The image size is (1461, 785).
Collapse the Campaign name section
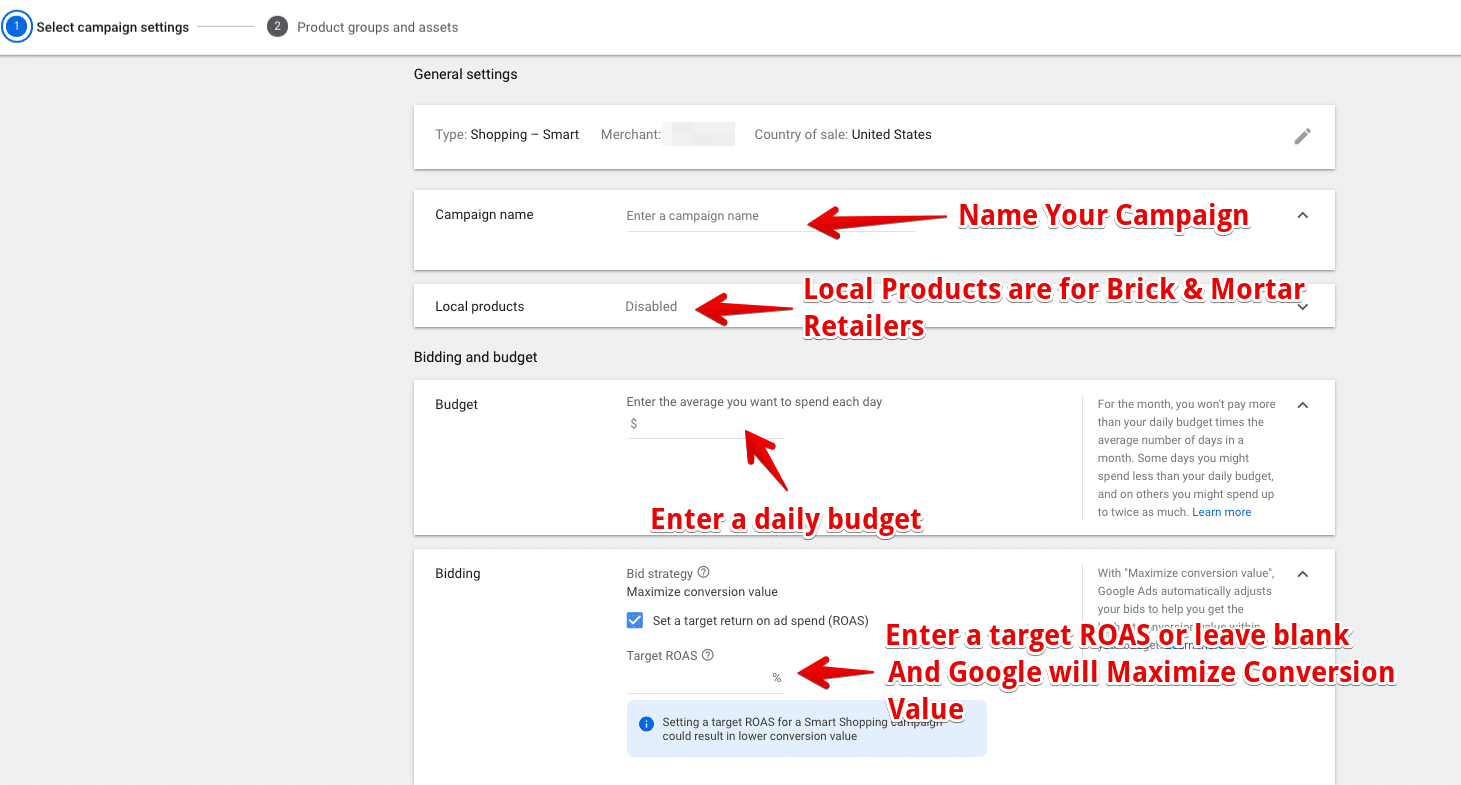[1302, 215]
